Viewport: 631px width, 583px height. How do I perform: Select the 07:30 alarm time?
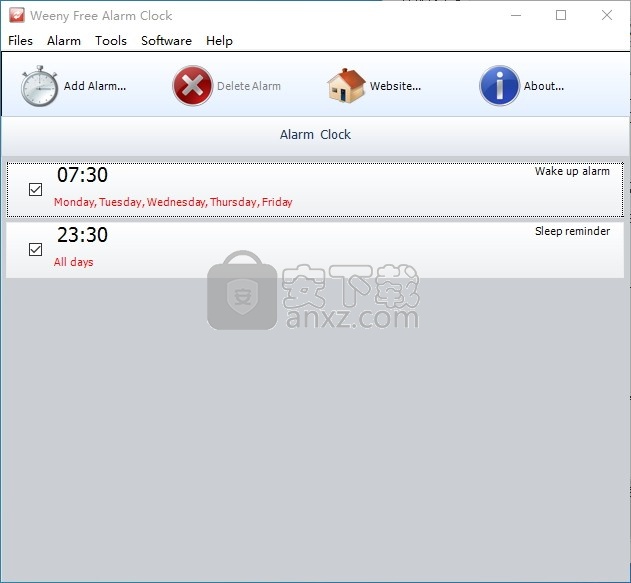click(82, 175)
